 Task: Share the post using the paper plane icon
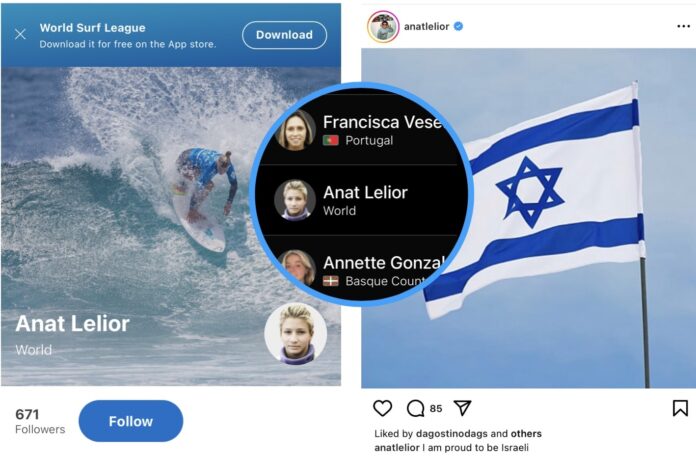(462, 408)
